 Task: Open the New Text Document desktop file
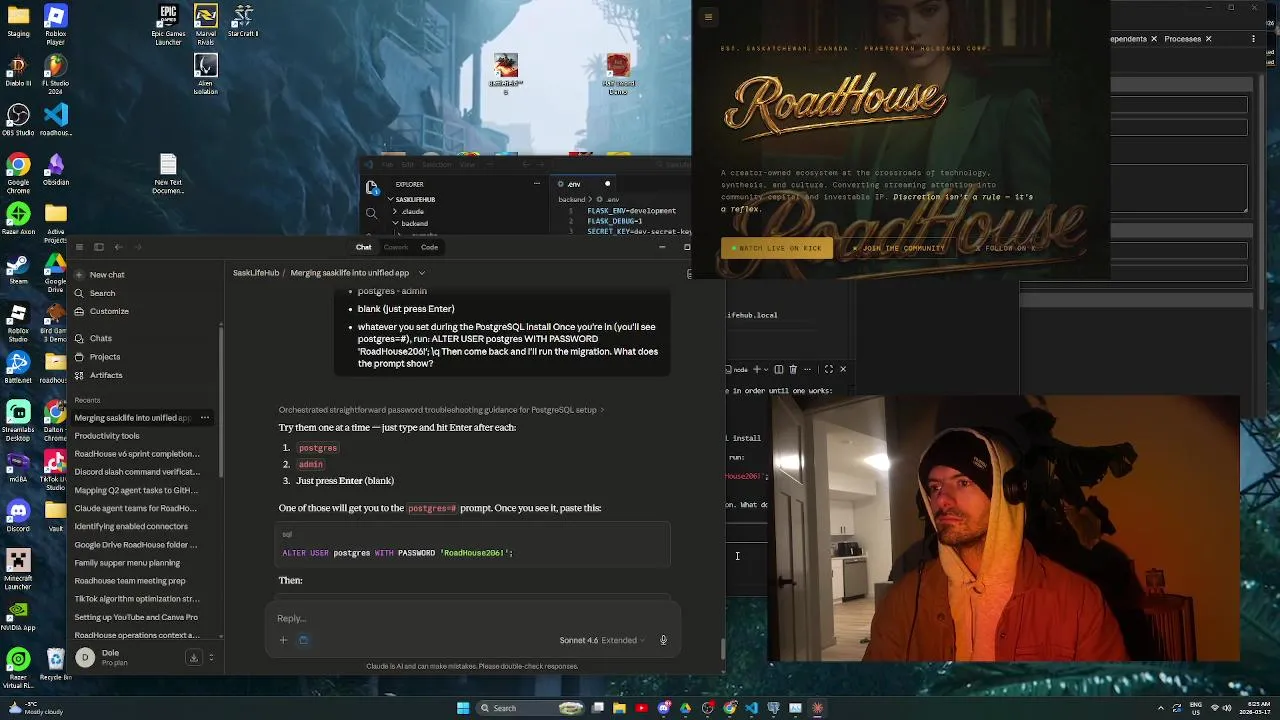point(168,173)
